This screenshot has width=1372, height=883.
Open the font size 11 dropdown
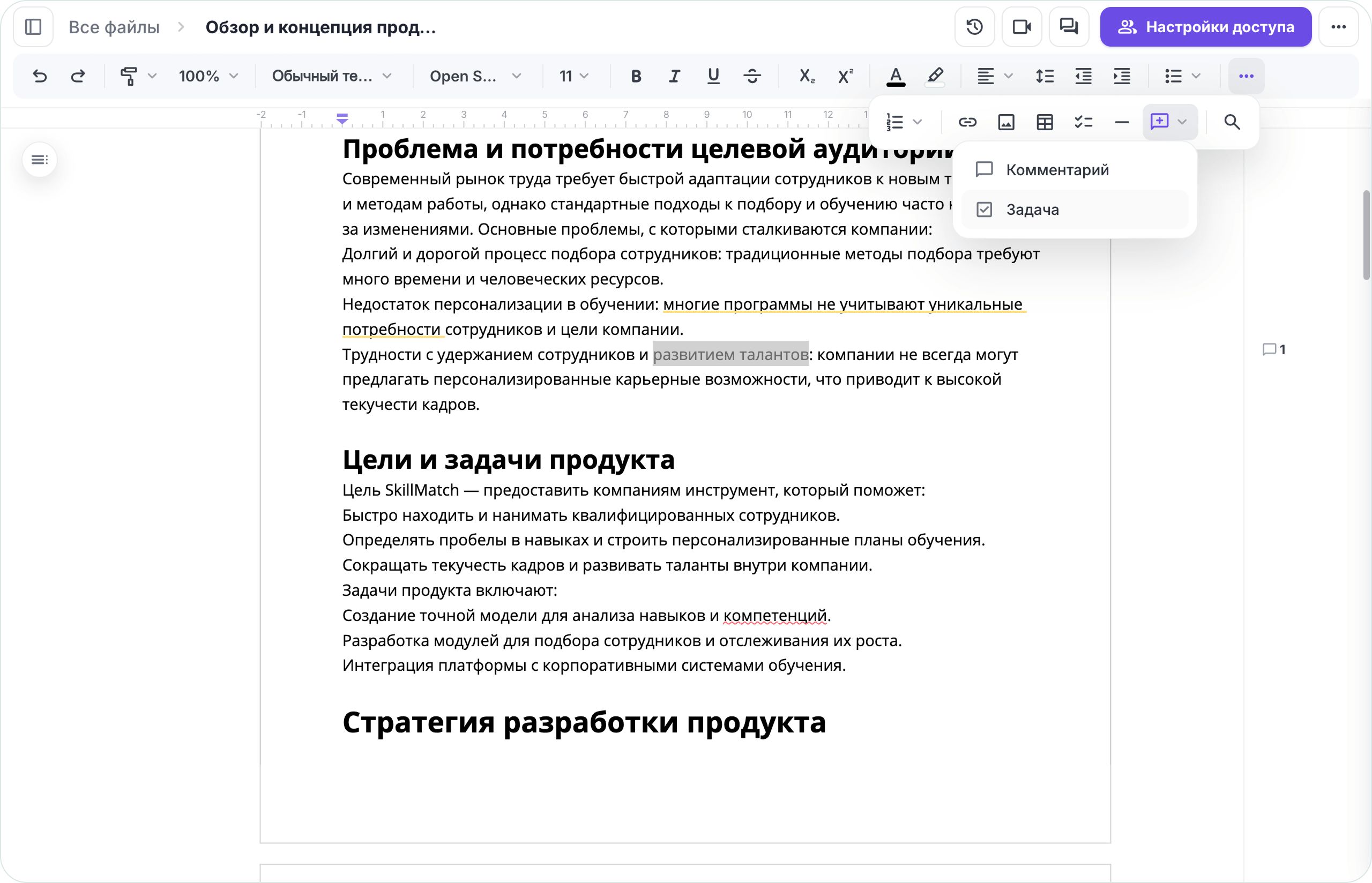[x=574, y=76]
